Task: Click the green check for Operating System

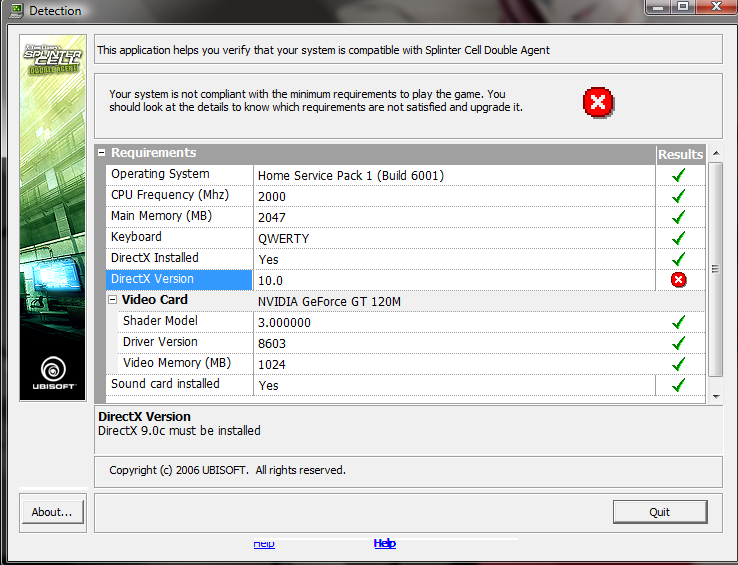Action: (x=678, y=175)
